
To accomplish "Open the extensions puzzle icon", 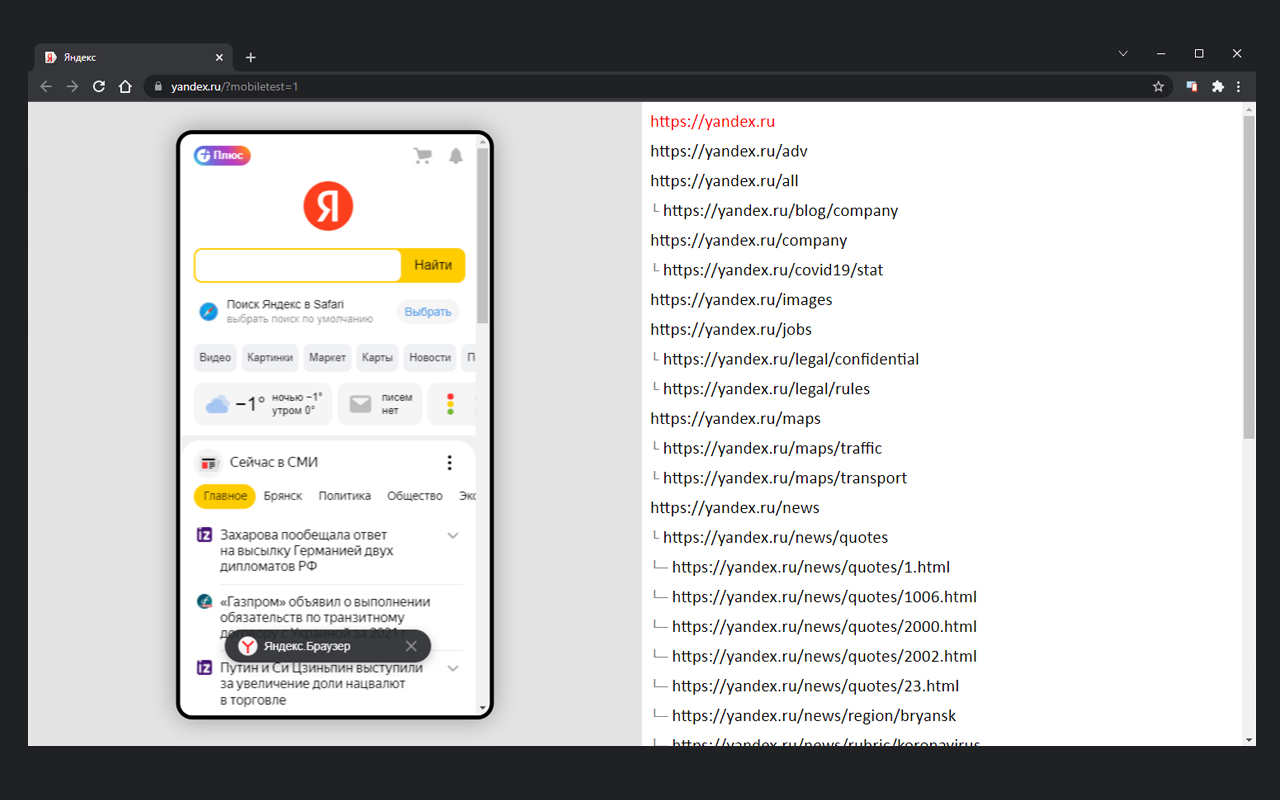I will click(x=1217, y=87).
